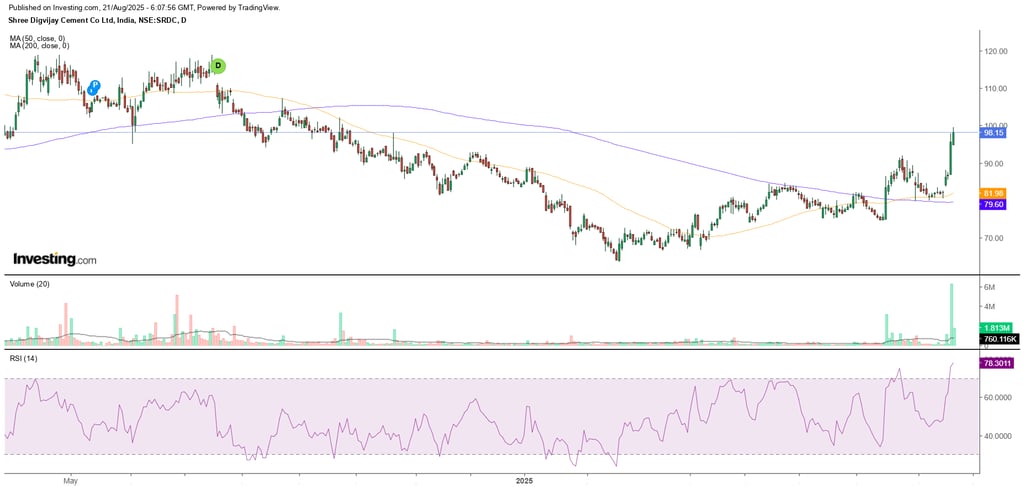
Task: Click the 110.00 price axis label
Action: tap(995, 88)
